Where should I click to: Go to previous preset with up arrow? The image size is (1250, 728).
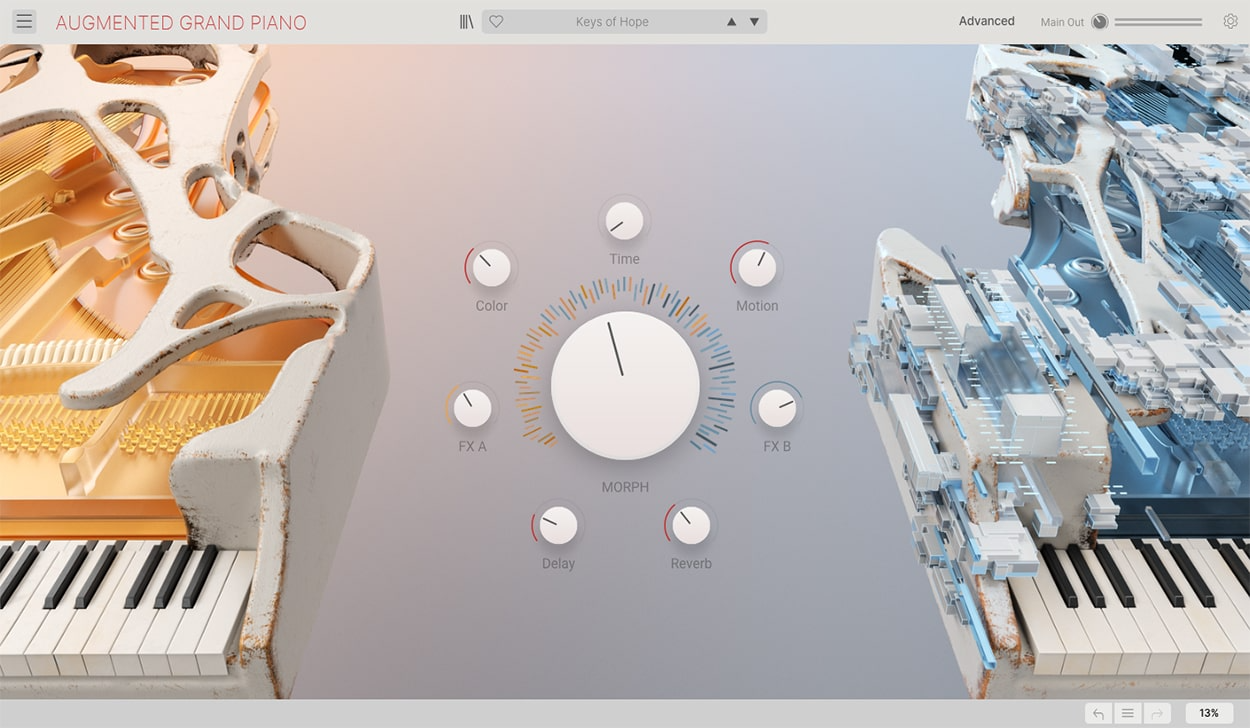pos(731,22)
